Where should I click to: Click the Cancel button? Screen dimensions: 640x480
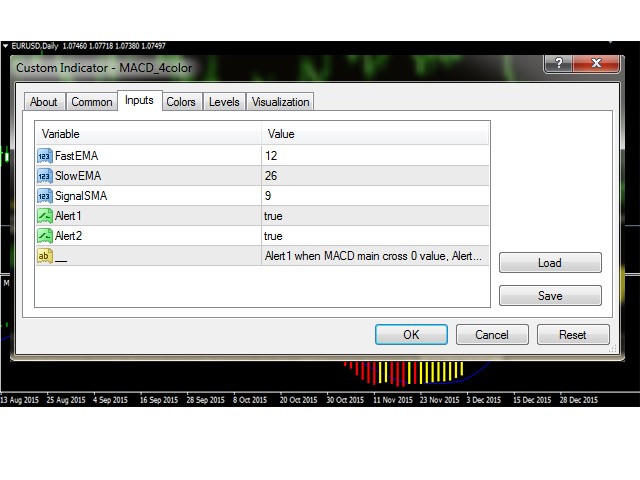(492, 335)
